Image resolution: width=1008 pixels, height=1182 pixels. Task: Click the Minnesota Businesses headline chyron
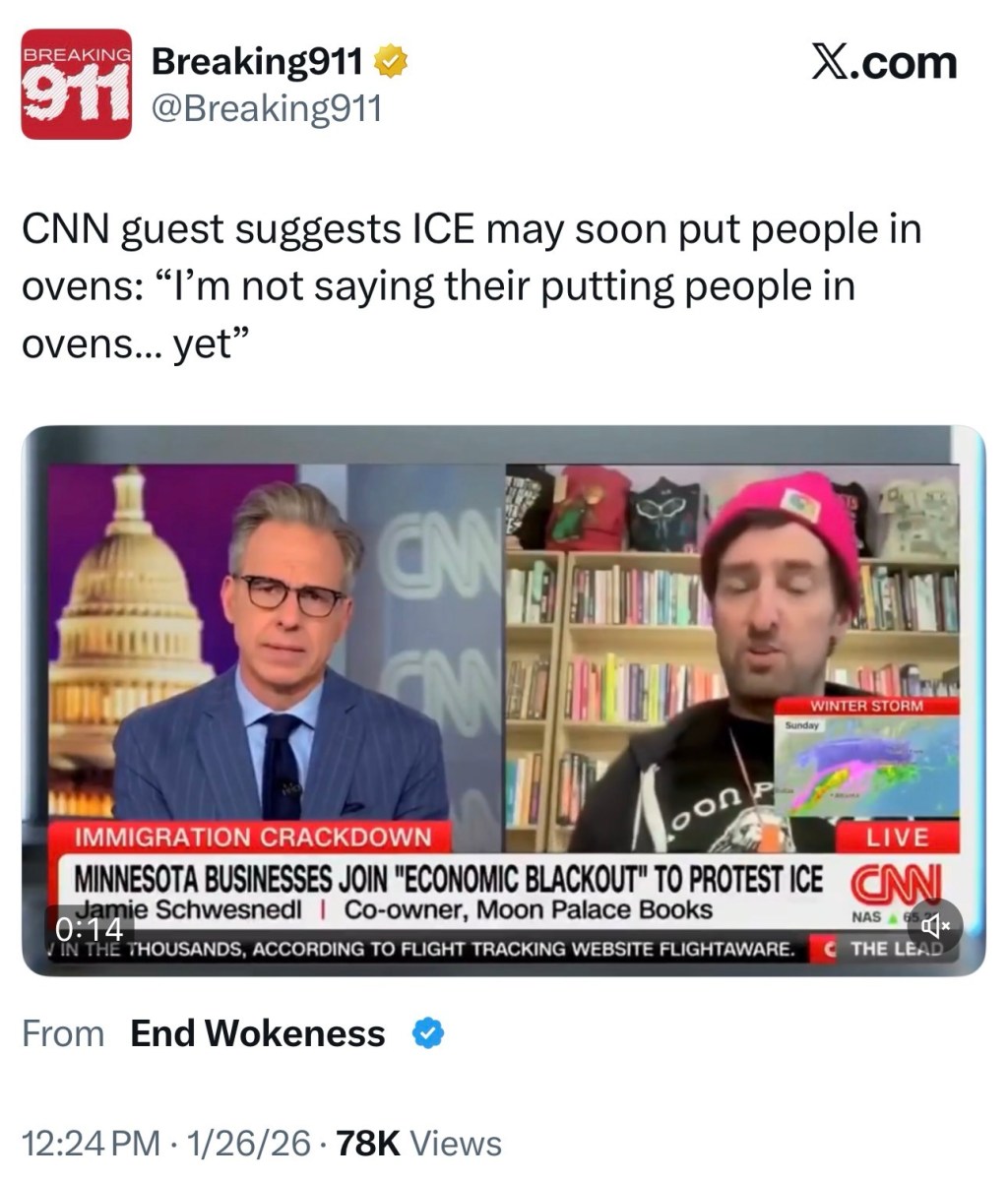click(449, 876)
